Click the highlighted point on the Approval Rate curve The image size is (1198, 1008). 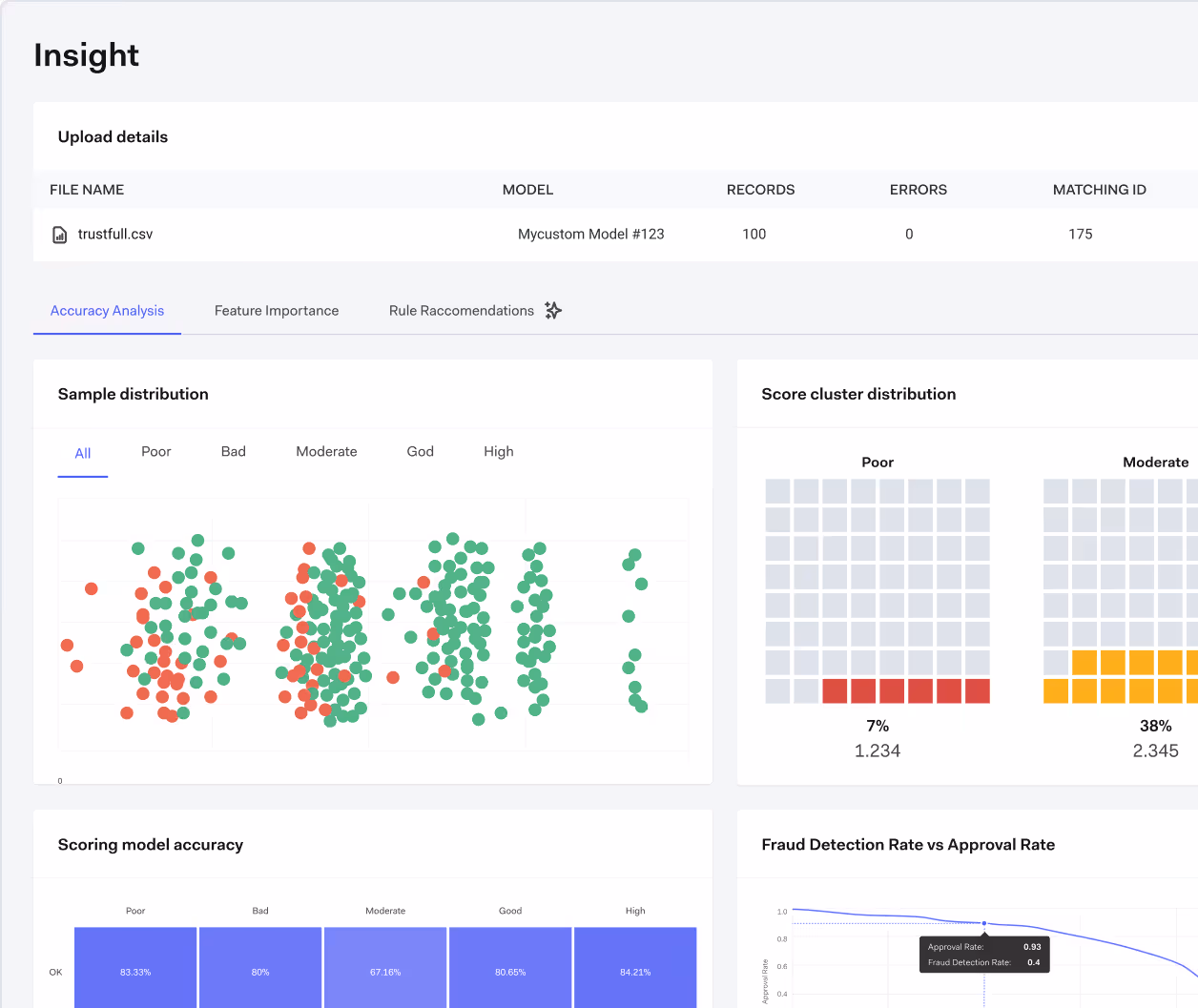(983, 923)
